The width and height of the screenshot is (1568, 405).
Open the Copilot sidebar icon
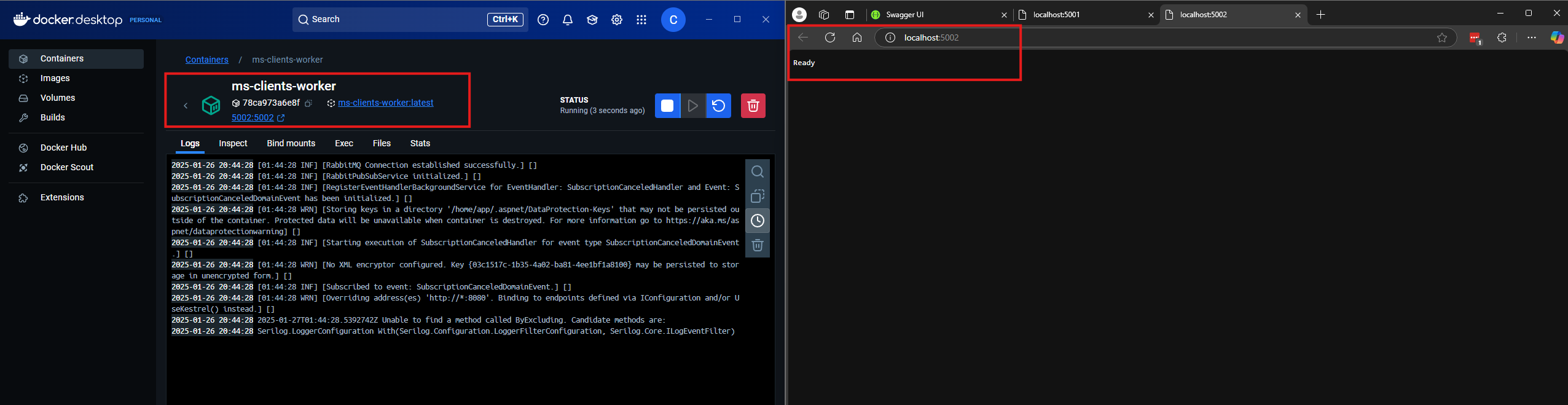[1557, 37]
